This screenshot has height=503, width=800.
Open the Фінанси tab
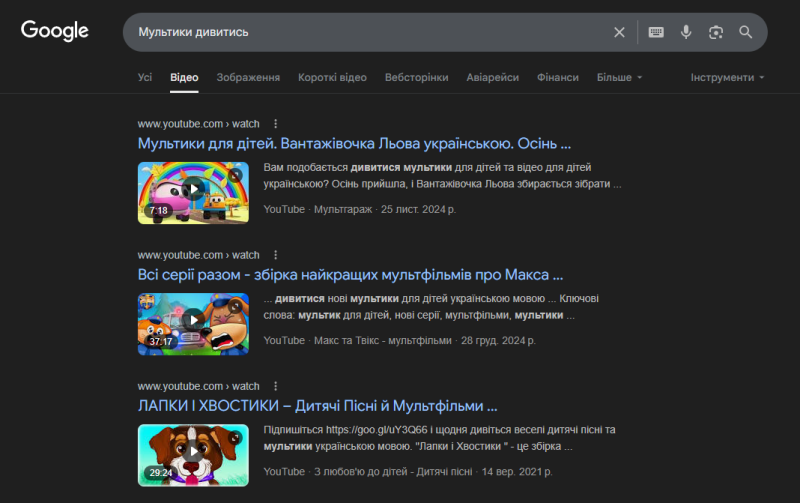point(558,78)
